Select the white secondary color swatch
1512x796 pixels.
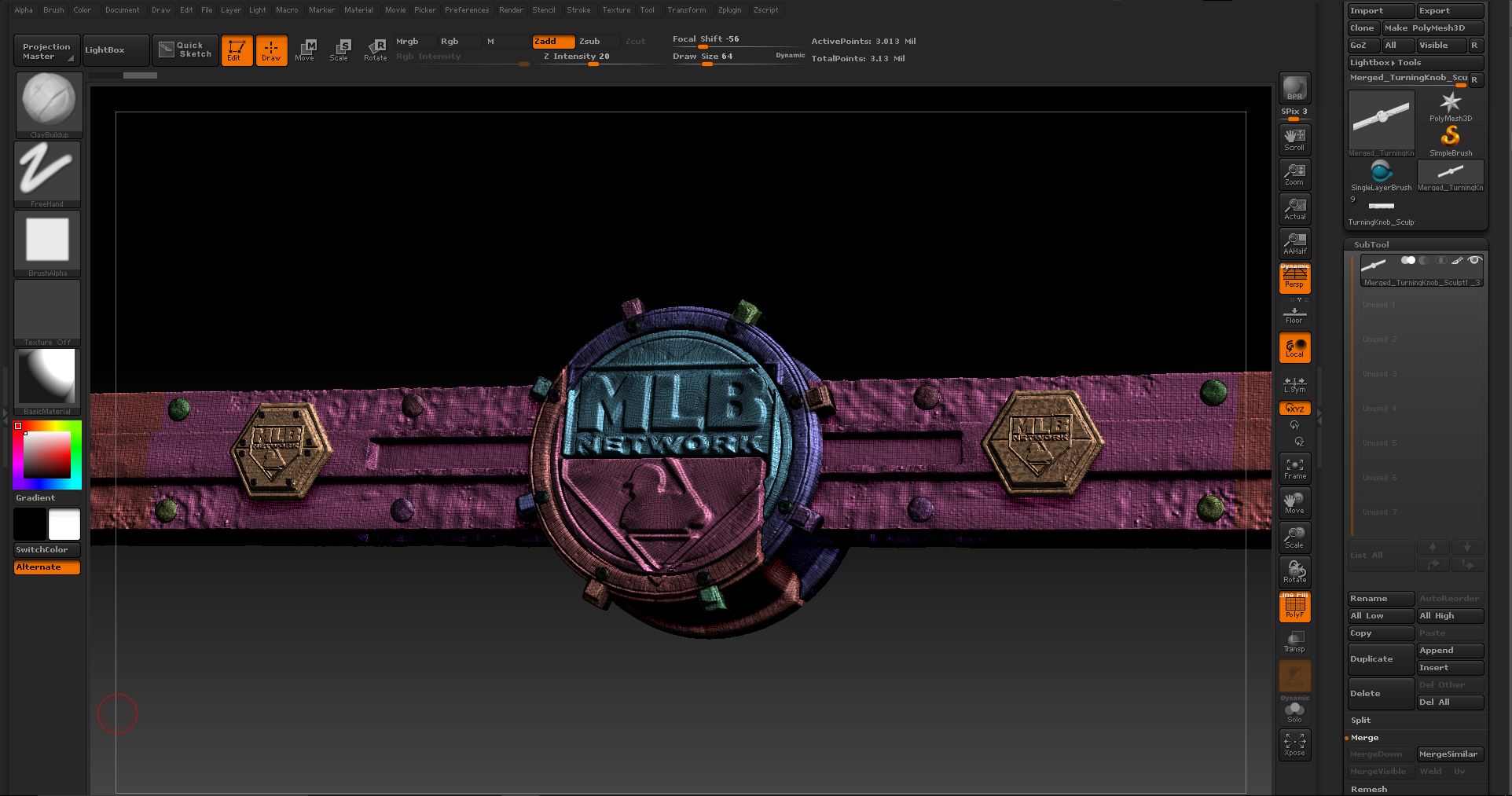pyautogui.click(x=64, y=524)
